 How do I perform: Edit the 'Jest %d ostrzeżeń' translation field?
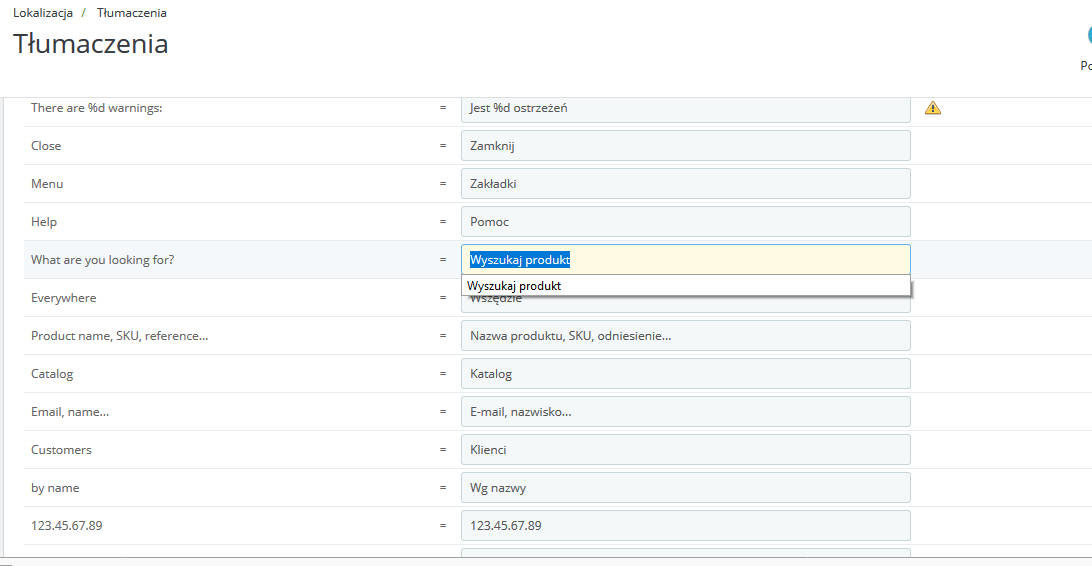coord(685,108)
